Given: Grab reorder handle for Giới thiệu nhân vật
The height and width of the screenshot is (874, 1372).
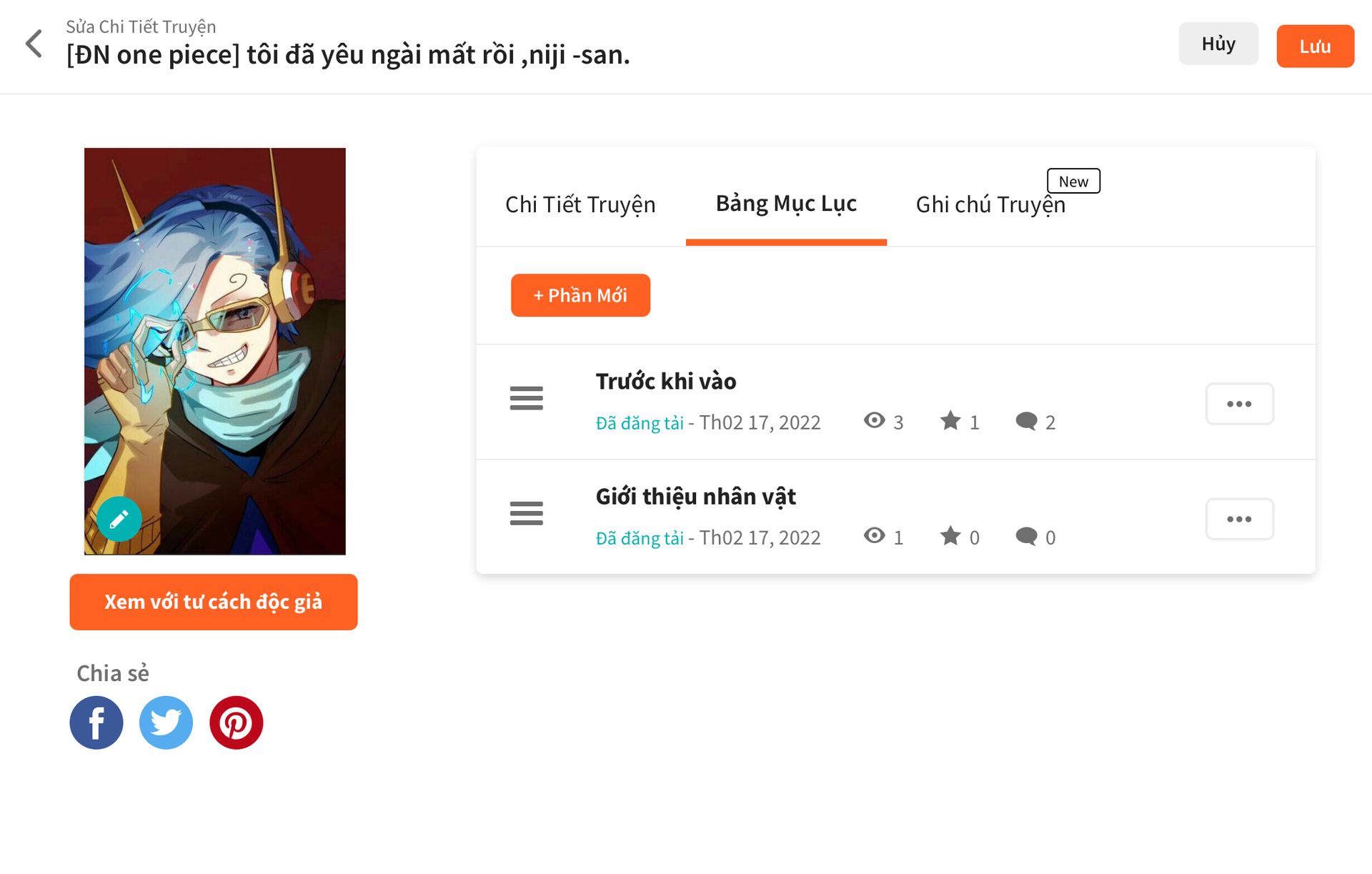Looking at the screenshot, I should click(527, 513).
